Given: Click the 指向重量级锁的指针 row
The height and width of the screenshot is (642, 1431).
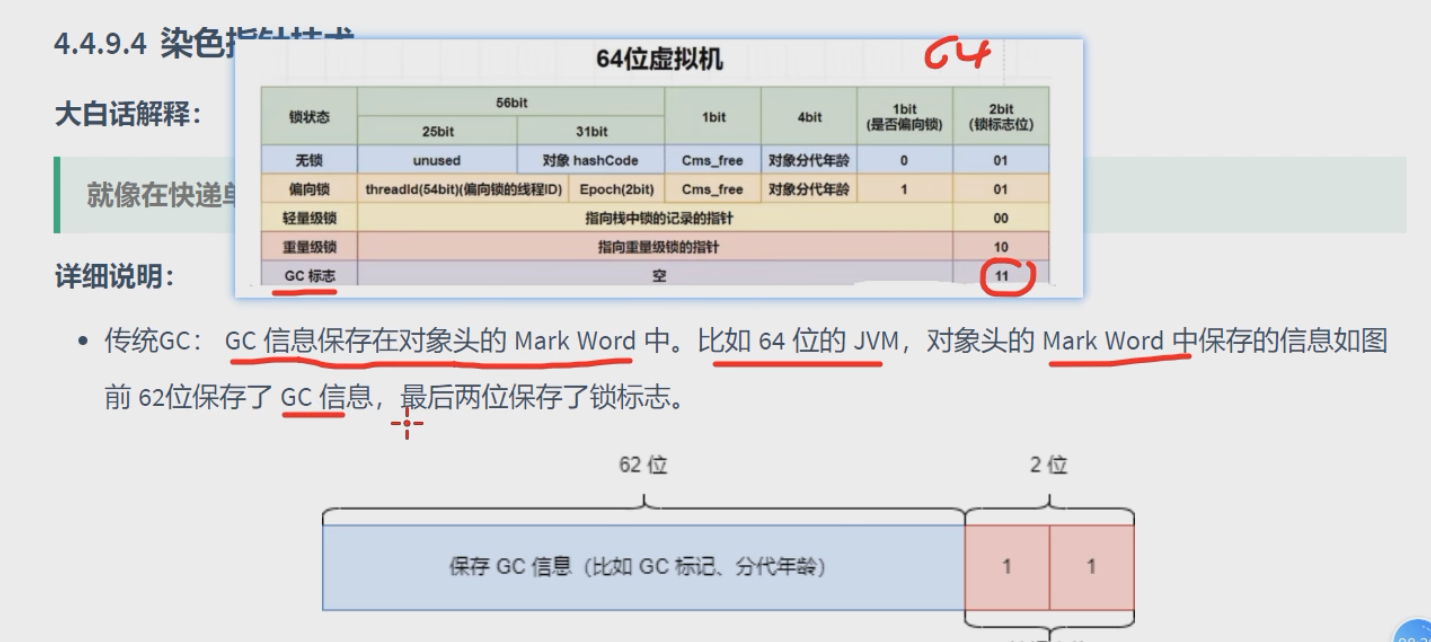Looking at the screenshot, I should click(655, 246).
